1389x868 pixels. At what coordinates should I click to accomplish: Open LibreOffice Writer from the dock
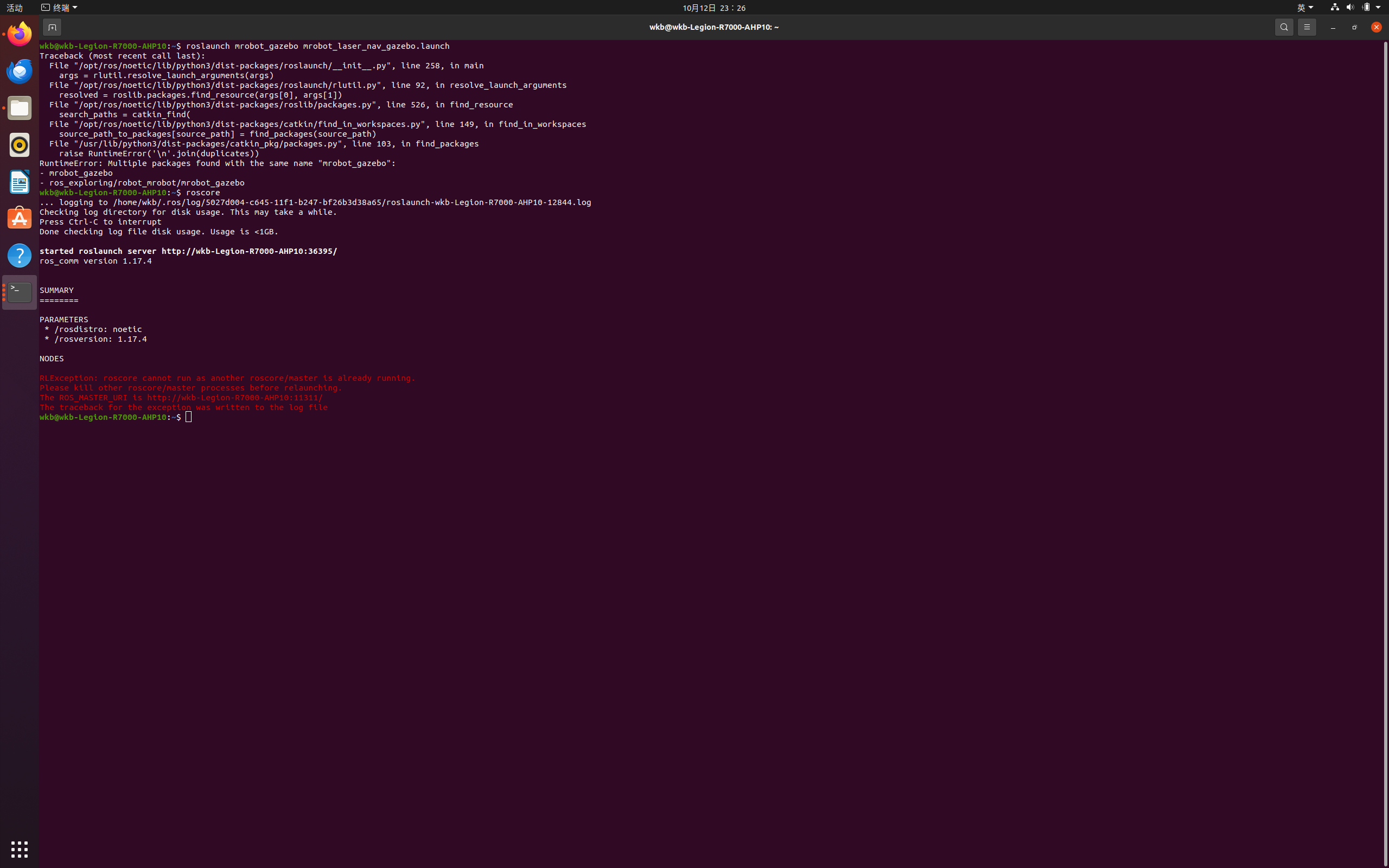tap(20, 182)
